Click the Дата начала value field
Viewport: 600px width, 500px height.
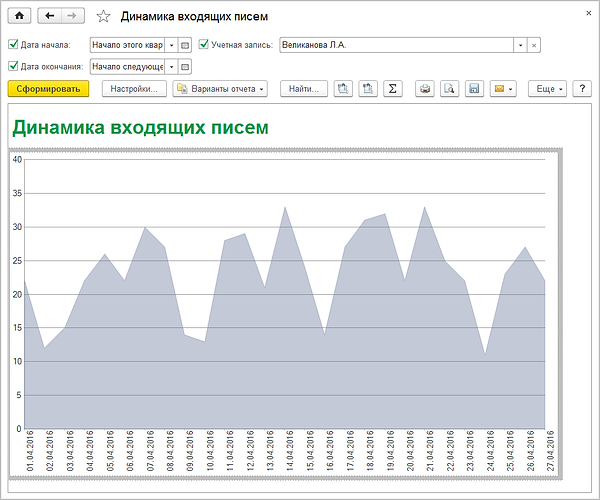click(x=127, y=45)
